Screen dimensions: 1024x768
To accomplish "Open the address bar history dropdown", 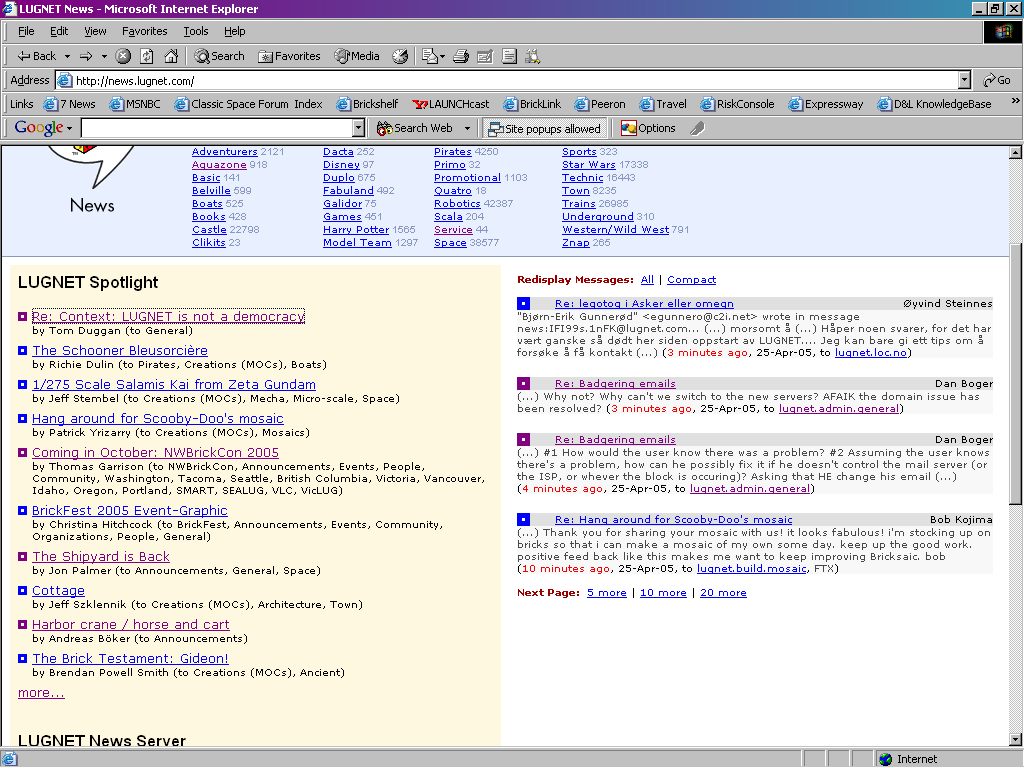I will point(962,79).
